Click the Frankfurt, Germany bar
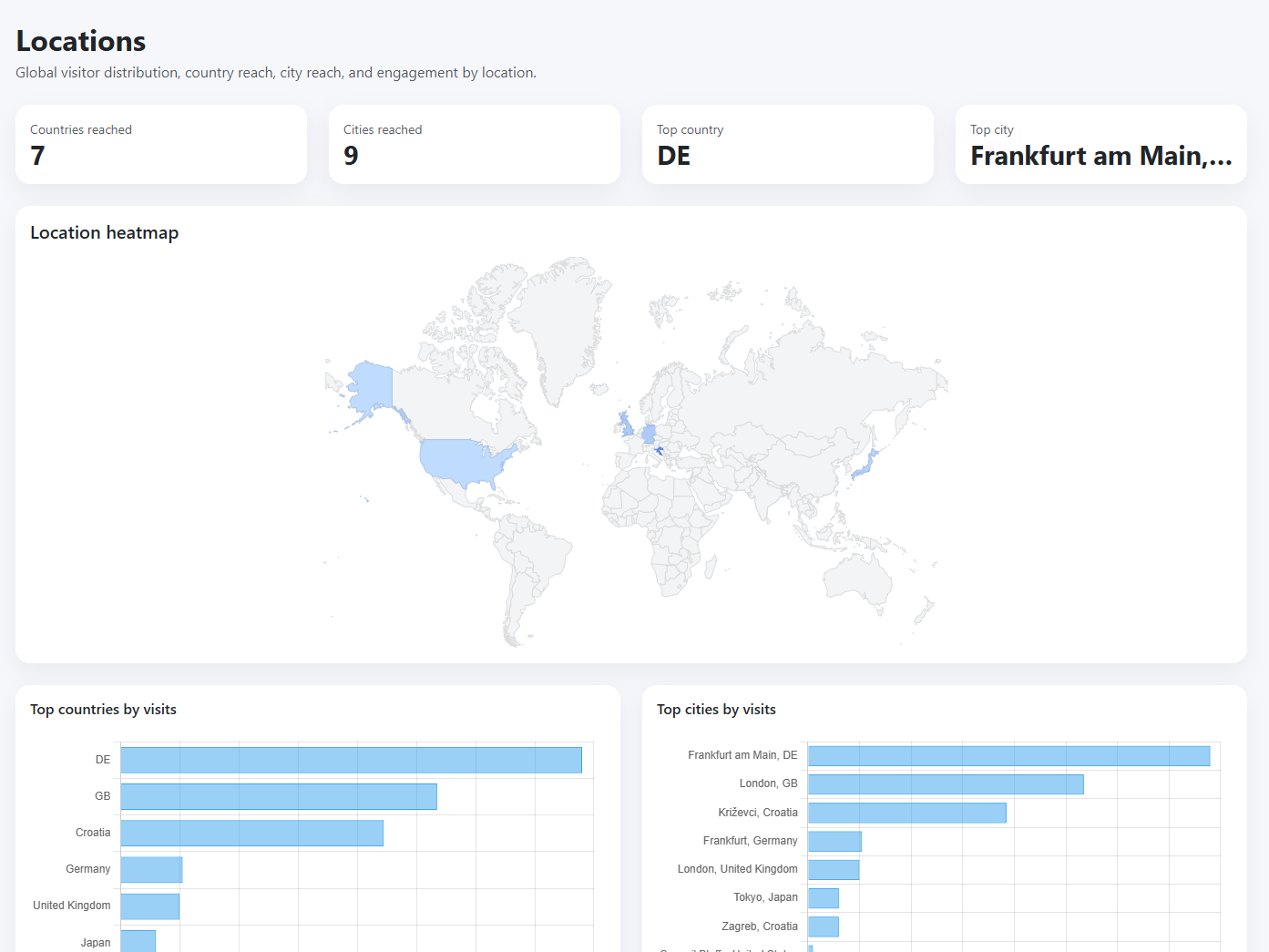 (x=834, y=841)
